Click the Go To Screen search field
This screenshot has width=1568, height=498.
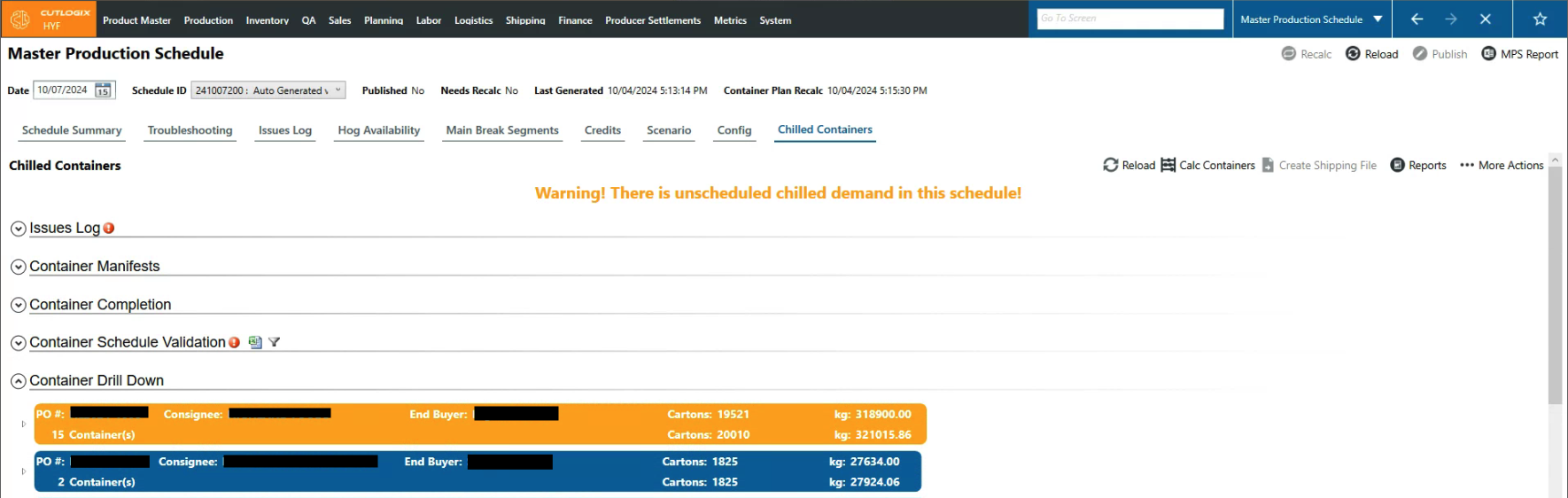point(1129,19)
